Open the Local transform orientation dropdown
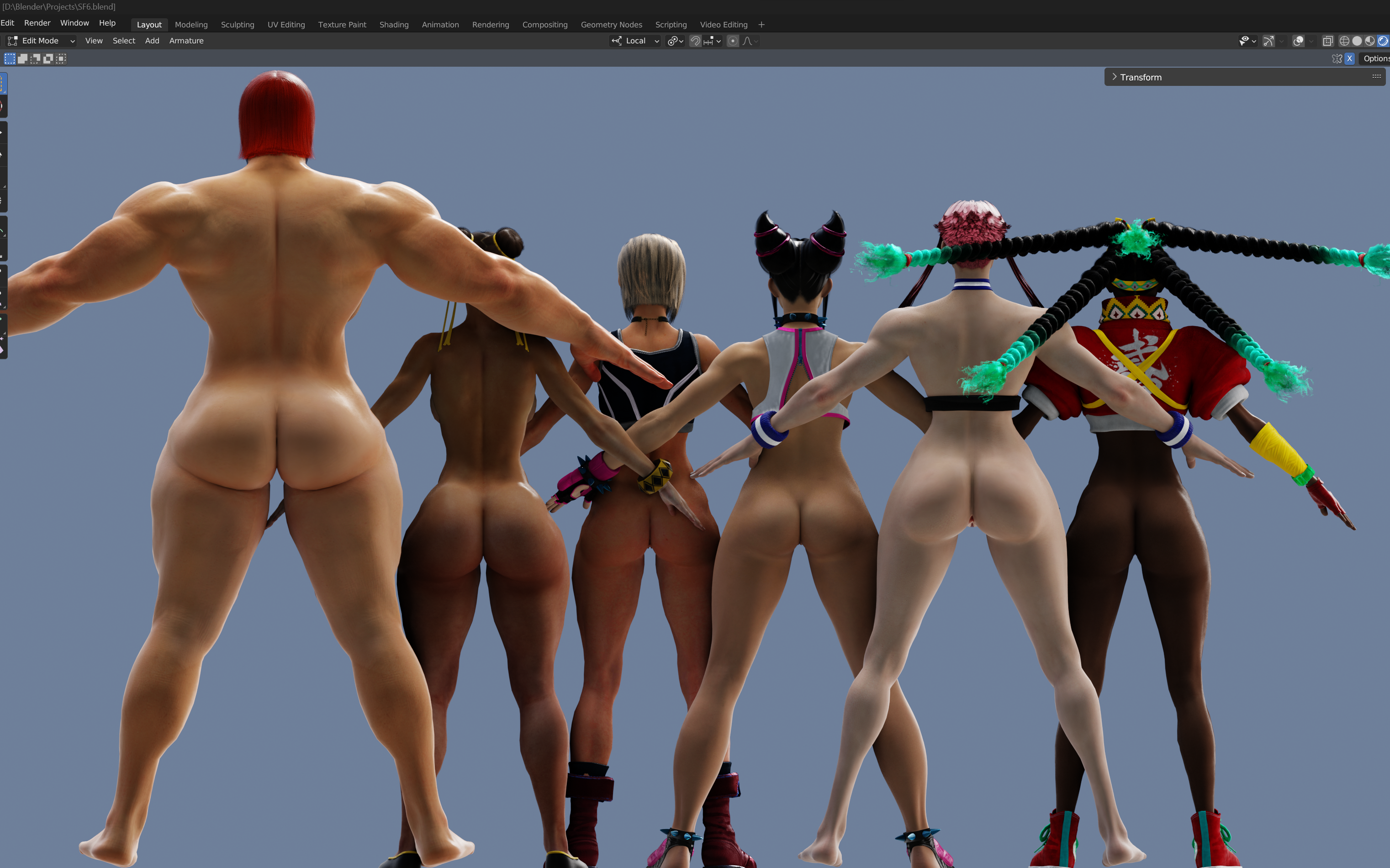 [x=635, y=41]
